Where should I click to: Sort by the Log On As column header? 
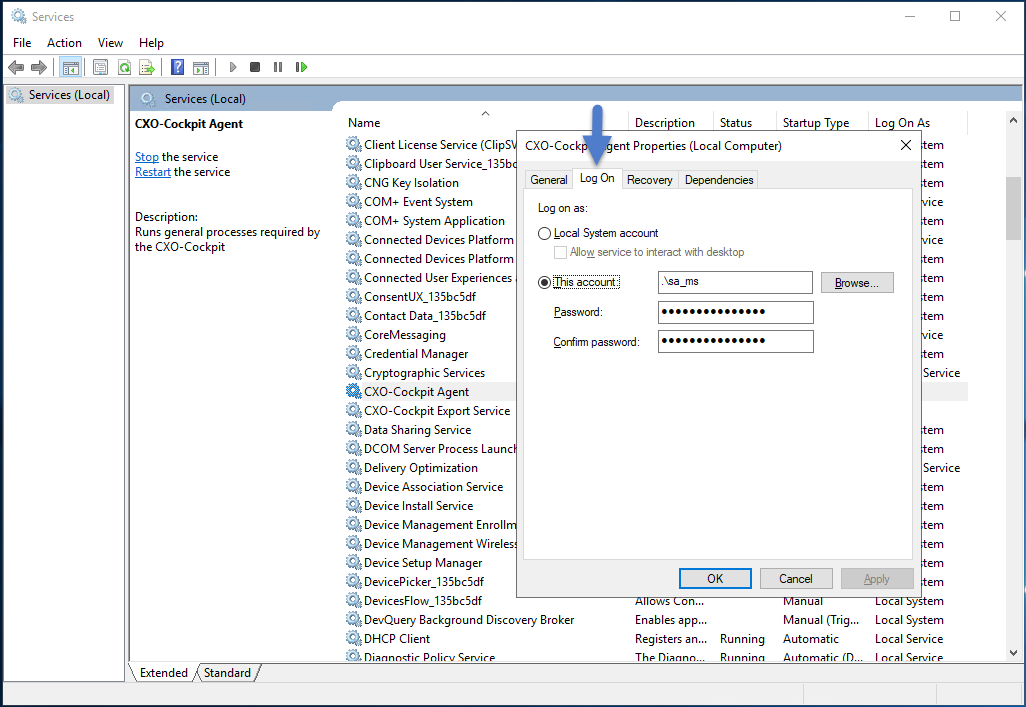point(918,122)
